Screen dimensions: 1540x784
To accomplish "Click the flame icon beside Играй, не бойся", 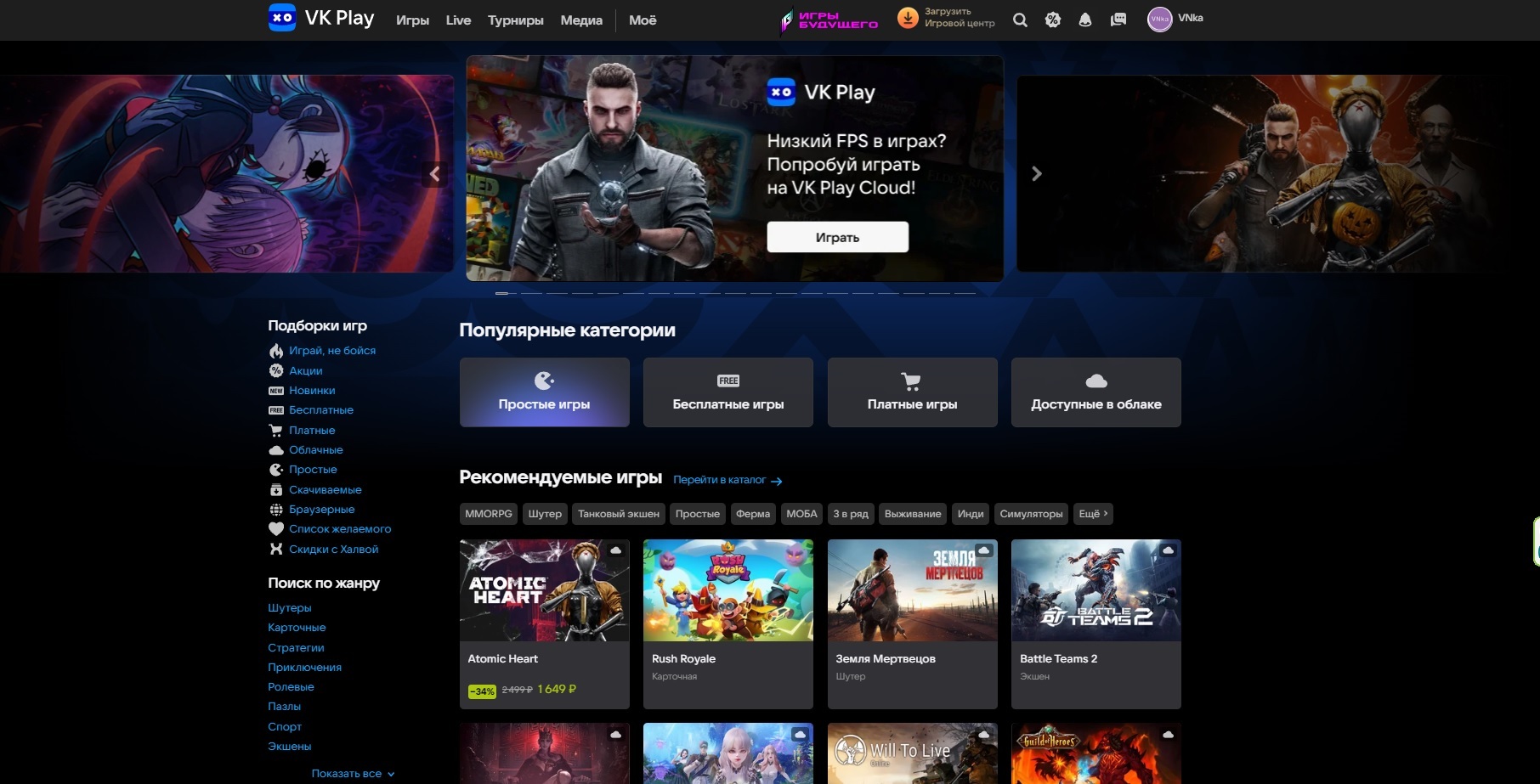I will pos(276,351).
